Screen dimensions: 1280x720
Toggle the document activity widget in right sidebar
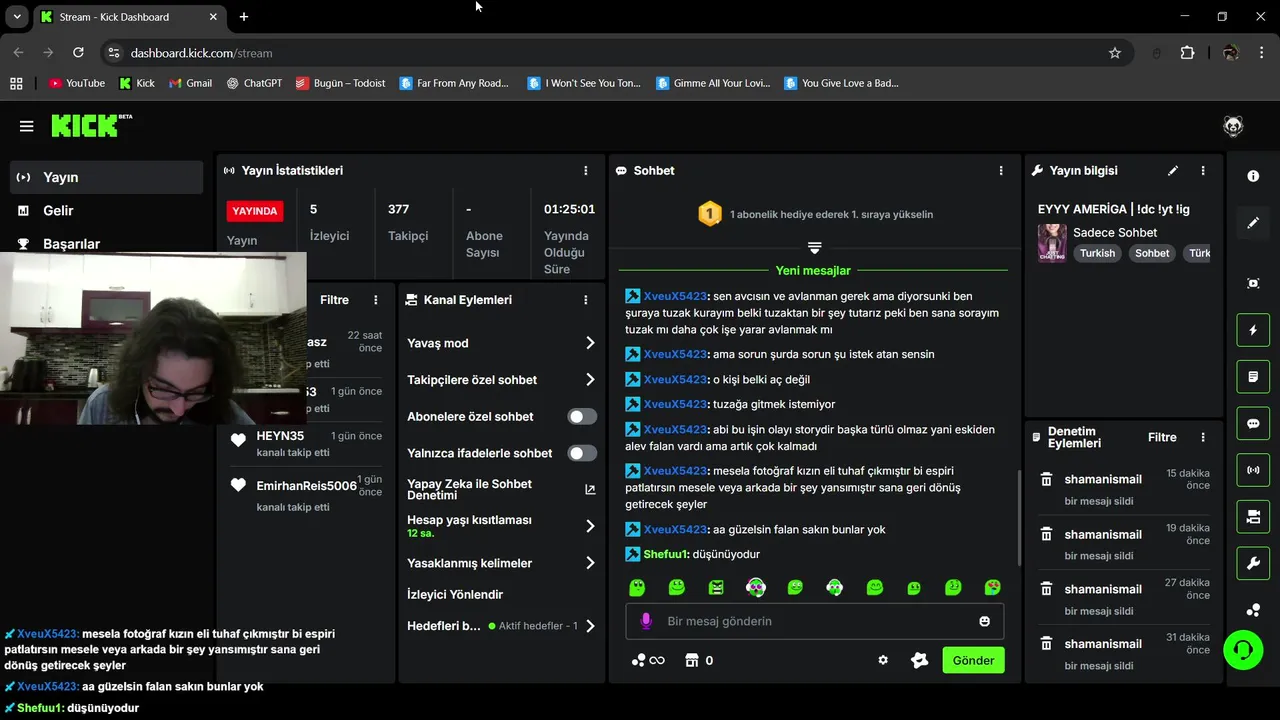(x=1253, y=377)
